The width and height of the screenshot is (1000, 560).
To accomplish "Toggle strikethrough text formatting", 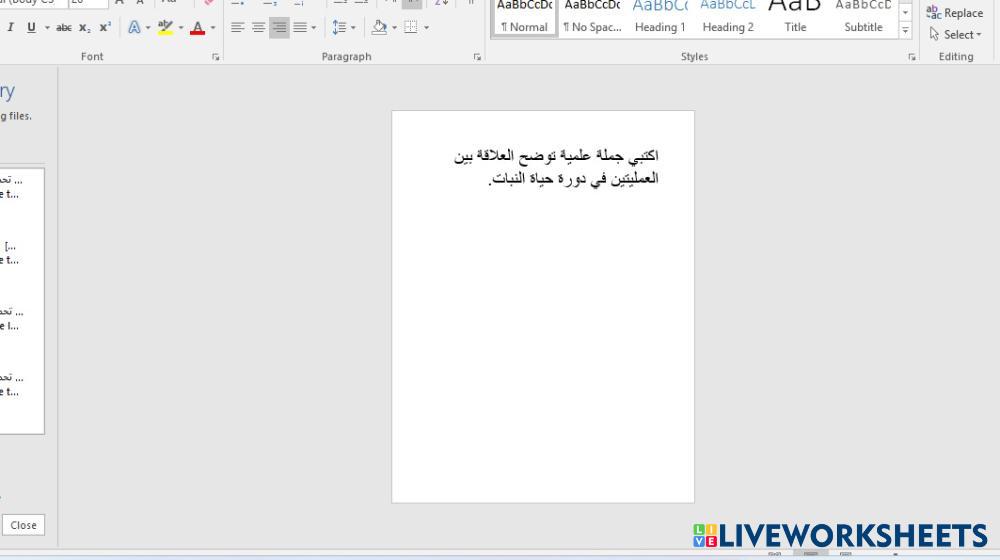I will point(63,28).
